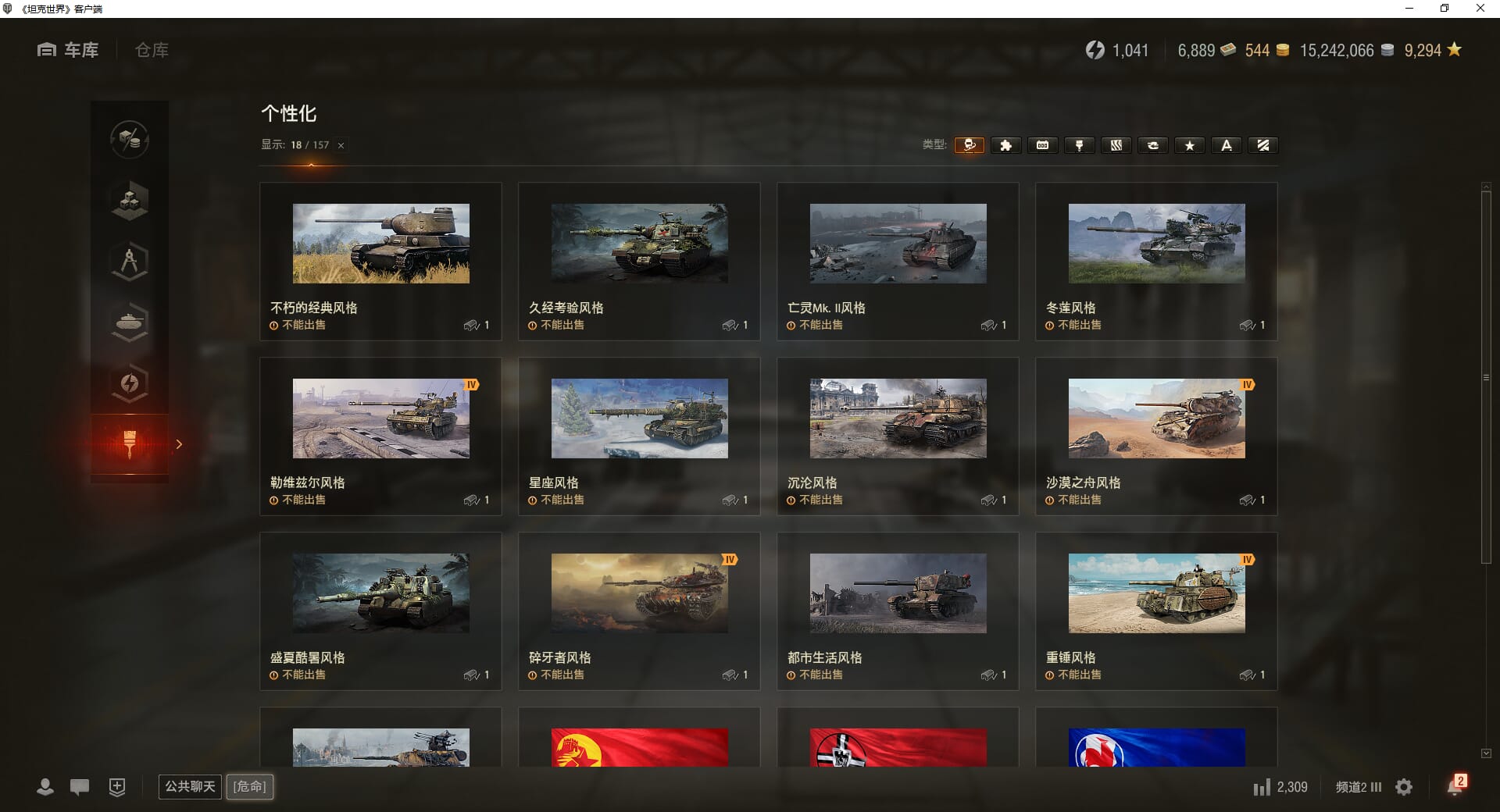Click the chat speech bubble icon

point(80,787)
